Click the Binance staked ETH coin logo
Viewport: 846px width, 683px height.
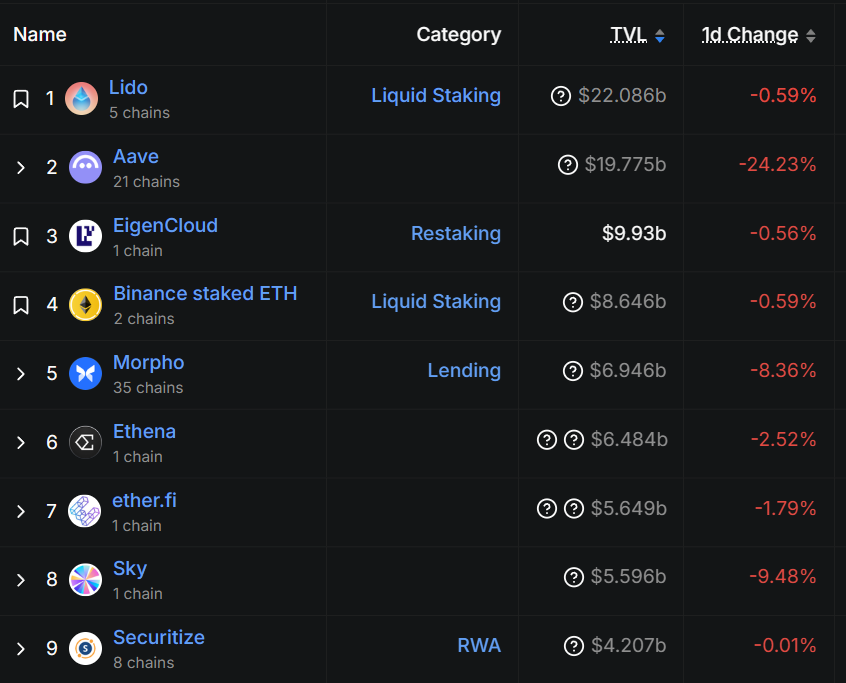pos(85,305)
